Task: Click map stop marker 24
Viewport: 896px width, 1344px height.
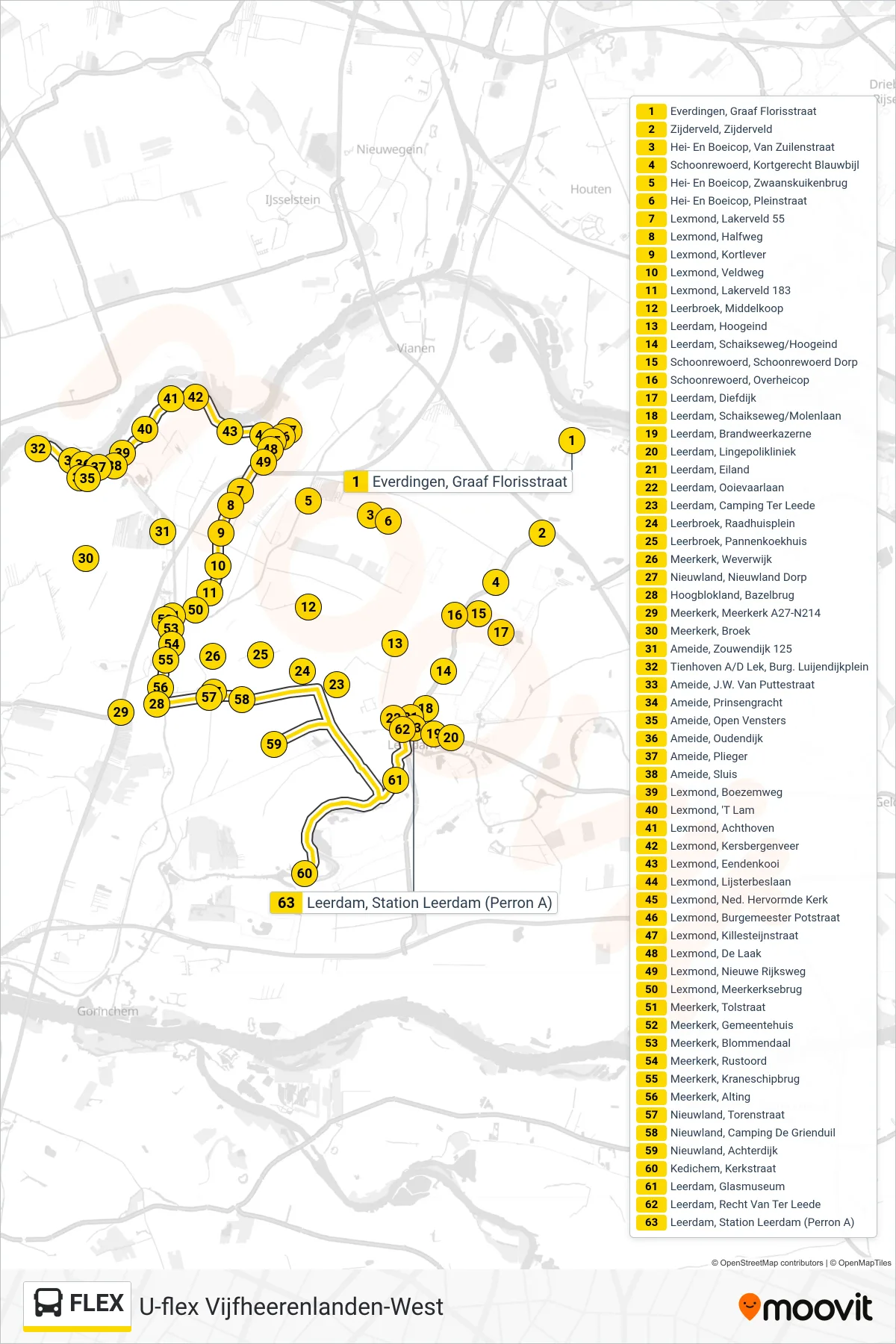Action: (302, 671)
